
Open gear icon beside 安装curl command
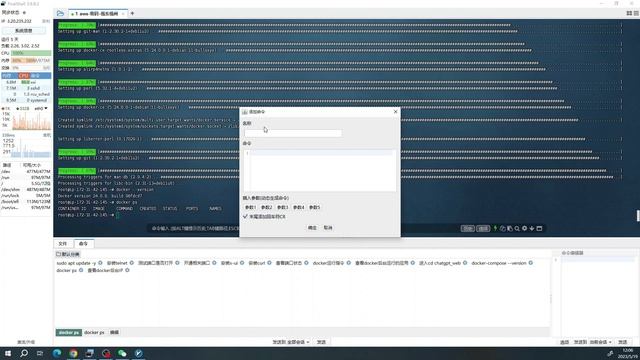[x=269, y=263]
